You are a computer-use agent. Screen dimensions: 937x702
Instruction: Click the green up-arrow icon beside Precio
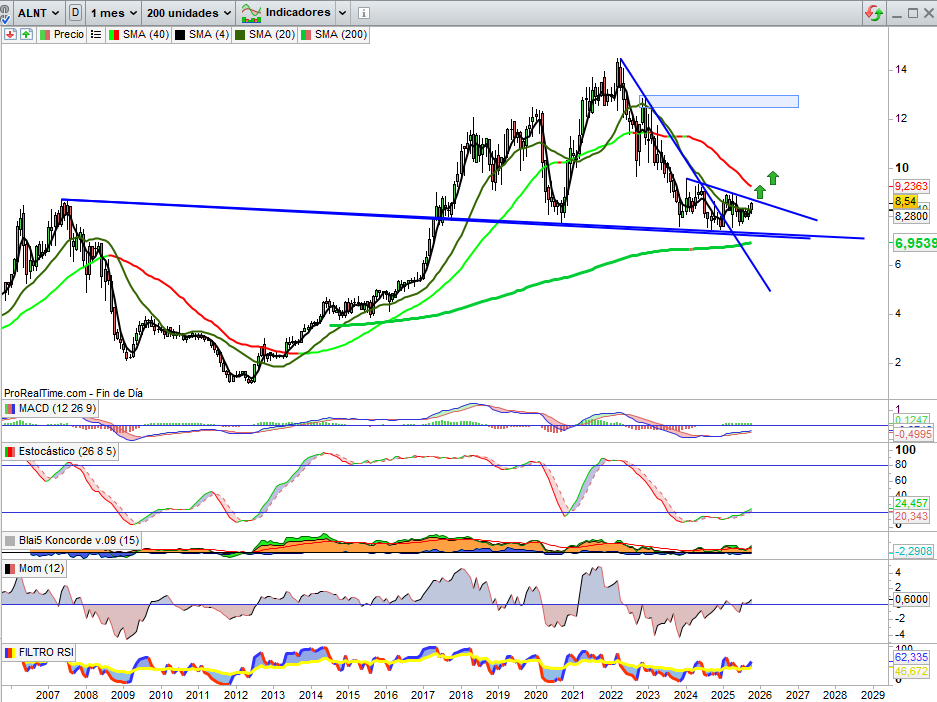click(x=25, y=34)
